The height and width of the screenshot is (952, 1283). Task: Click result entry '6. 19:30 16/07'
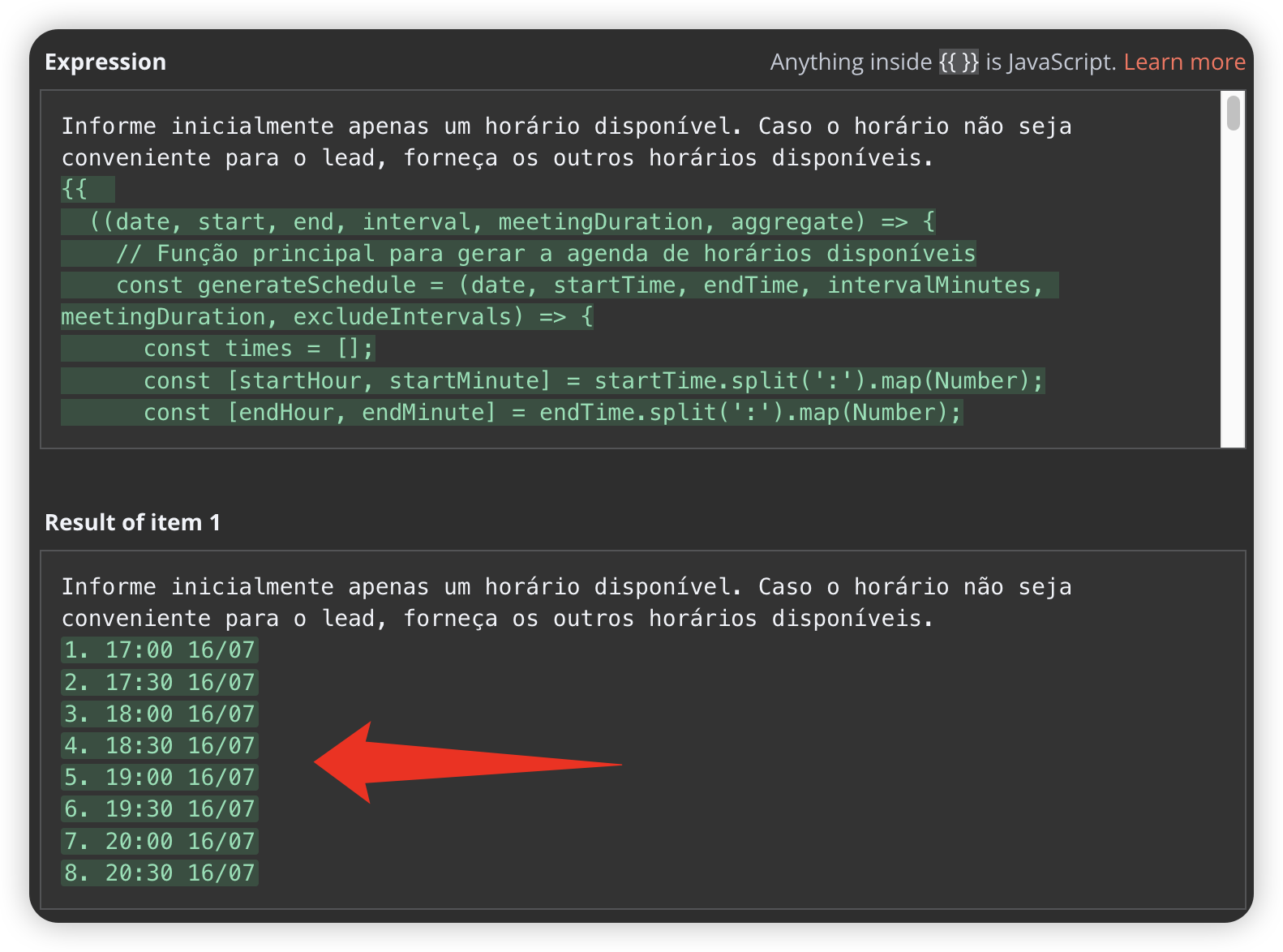coord(160,809)
